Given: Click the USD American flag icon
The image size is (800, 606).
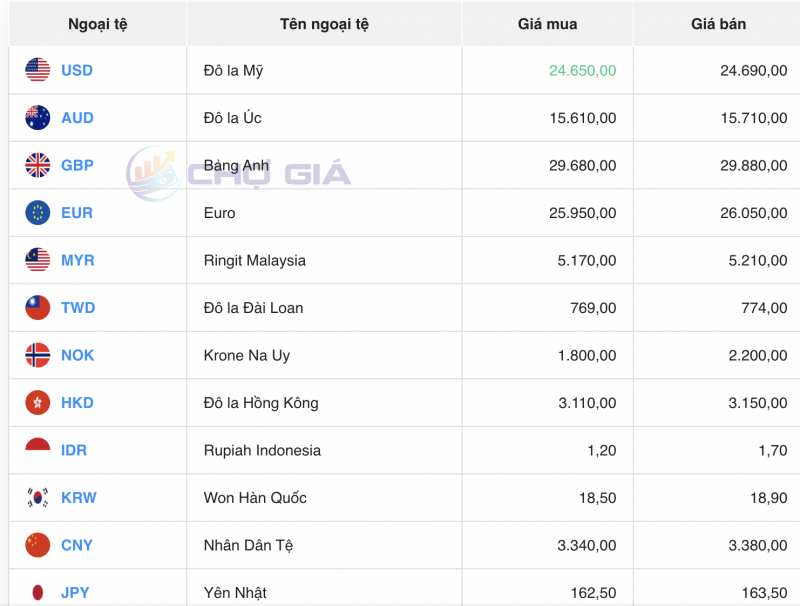Looking at the screenshot, I should pyautogui.click(x=36, y=70).
